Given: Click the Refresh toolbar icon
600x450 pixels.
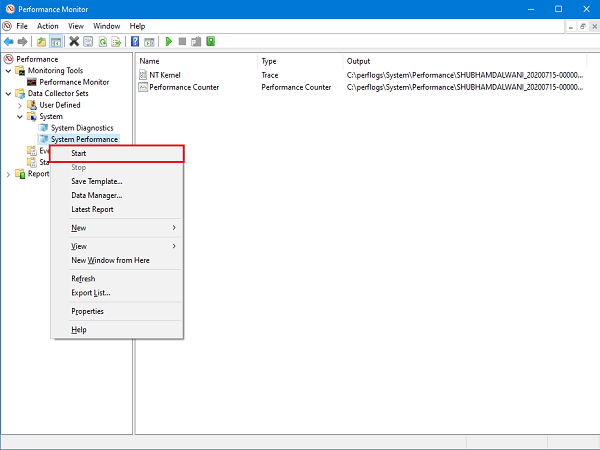Looking at the screenshot, I should tap(103, 41).
